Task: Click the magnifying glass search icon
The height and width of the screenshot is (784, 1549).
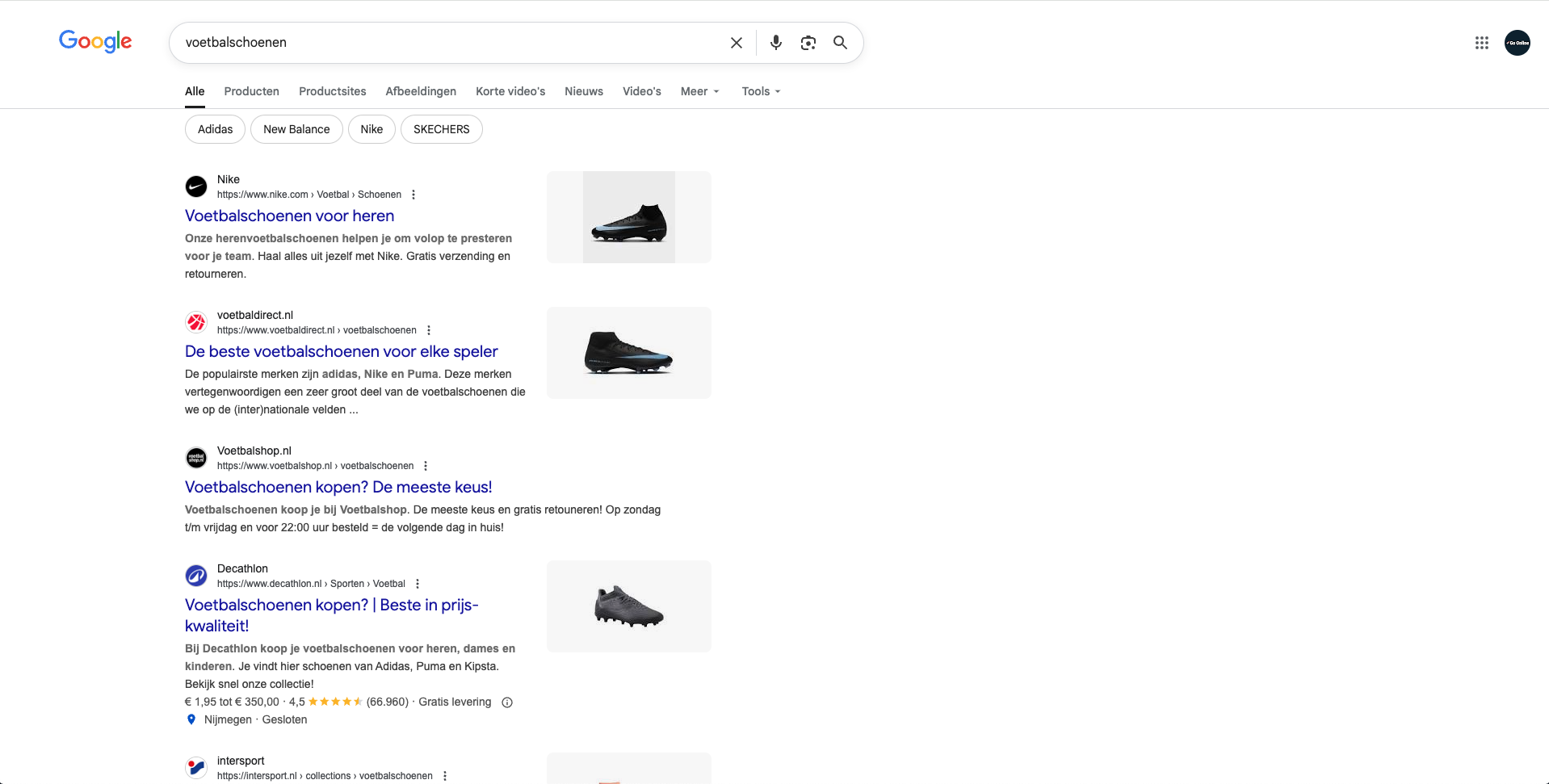Action: tap(840, 43)
